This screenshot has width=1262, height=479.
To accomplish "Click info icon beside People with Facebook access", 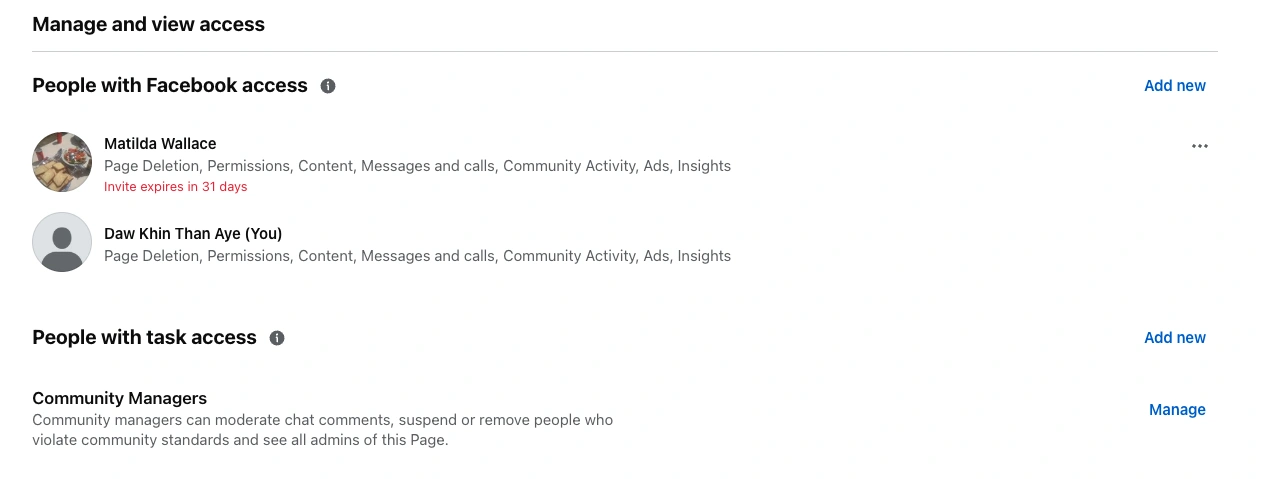I will click(x=328, y=86).
